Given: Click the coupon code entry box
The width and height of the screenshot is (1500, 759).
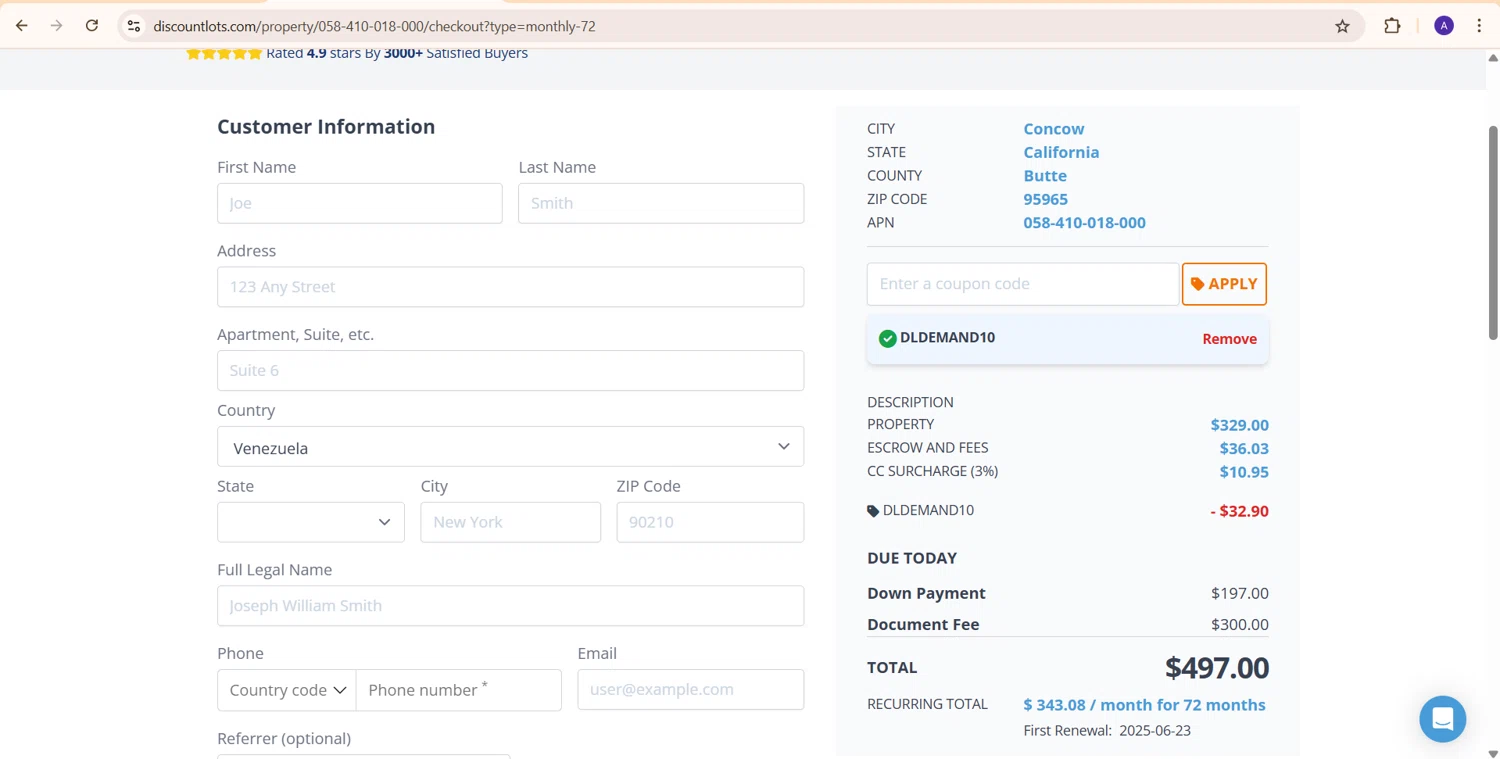Looking at the screenshot, I should tap(1022, 284).
